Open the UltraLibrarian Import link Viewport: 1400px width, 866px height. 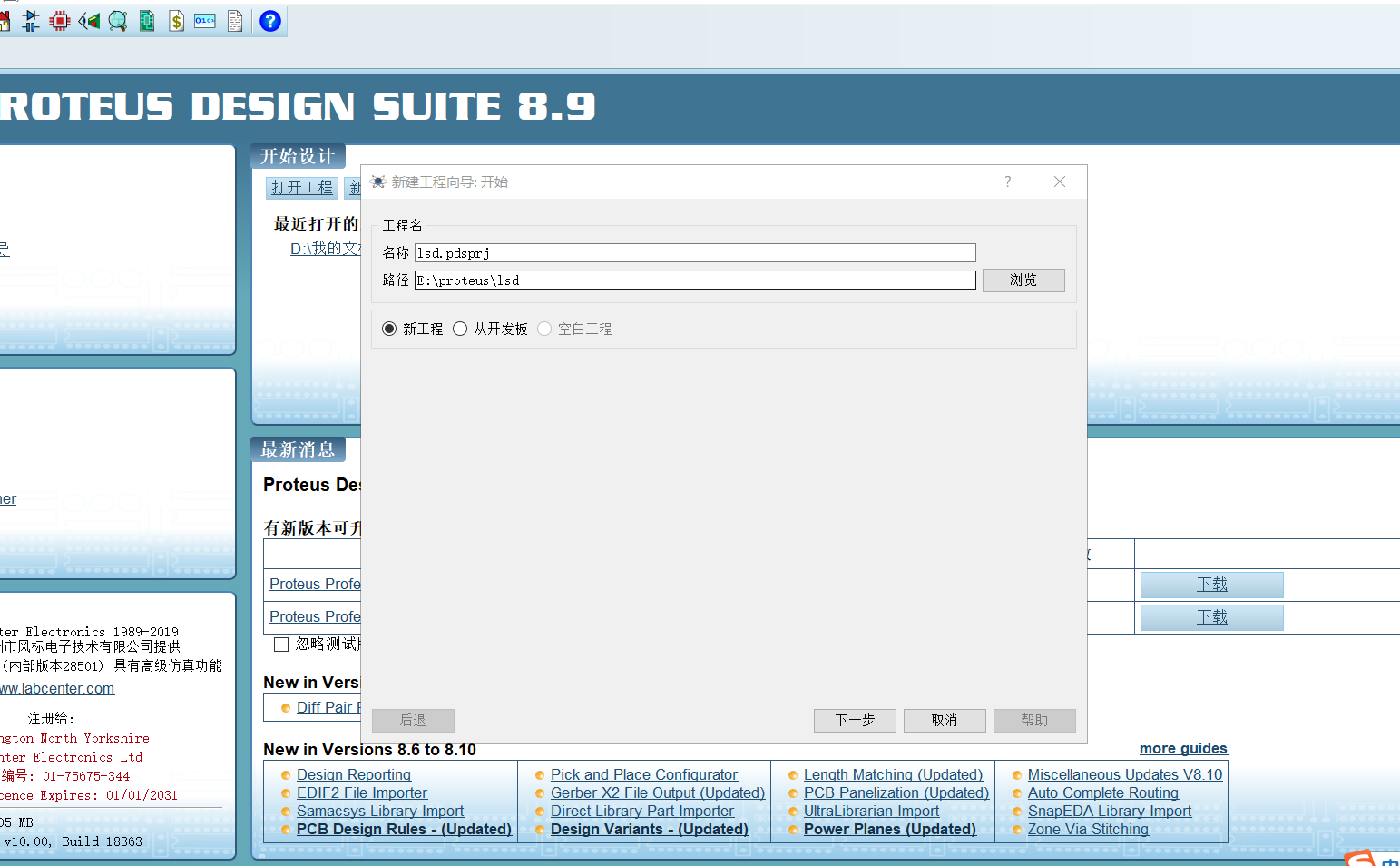point(872,812)
